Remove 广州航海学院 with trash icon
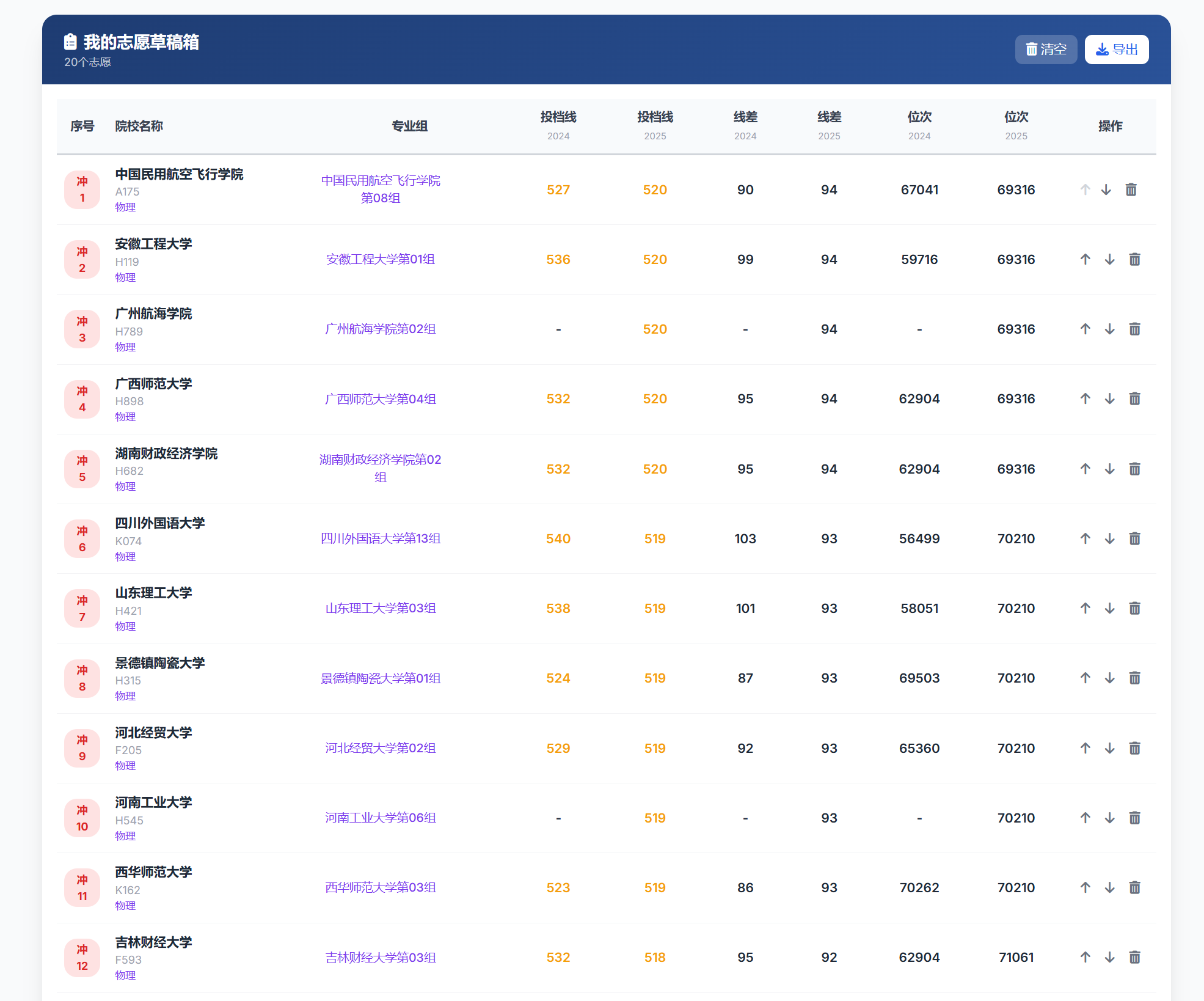 click(1135, 329)
